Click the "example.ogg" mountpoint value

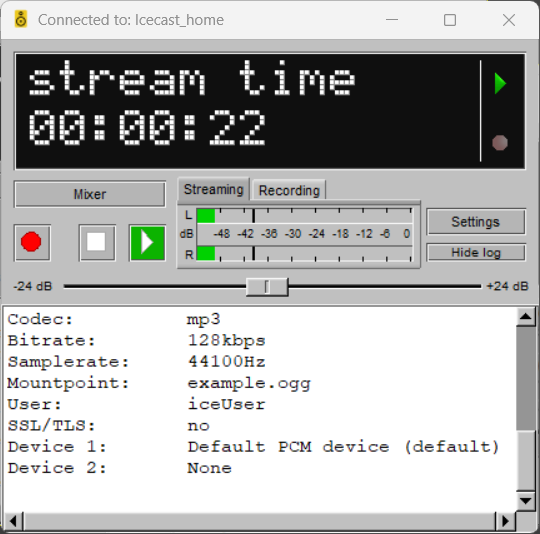[x=249, y=384]
